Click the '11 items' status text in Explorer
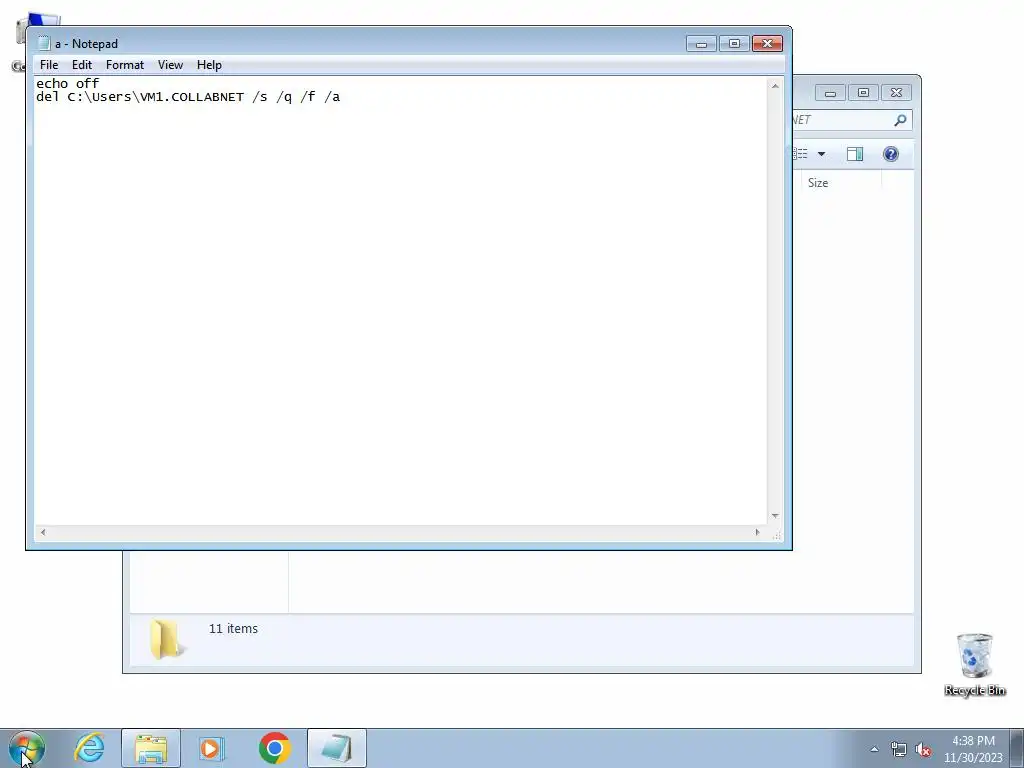The image size is (1024, 768). click(x=233, y=629)
